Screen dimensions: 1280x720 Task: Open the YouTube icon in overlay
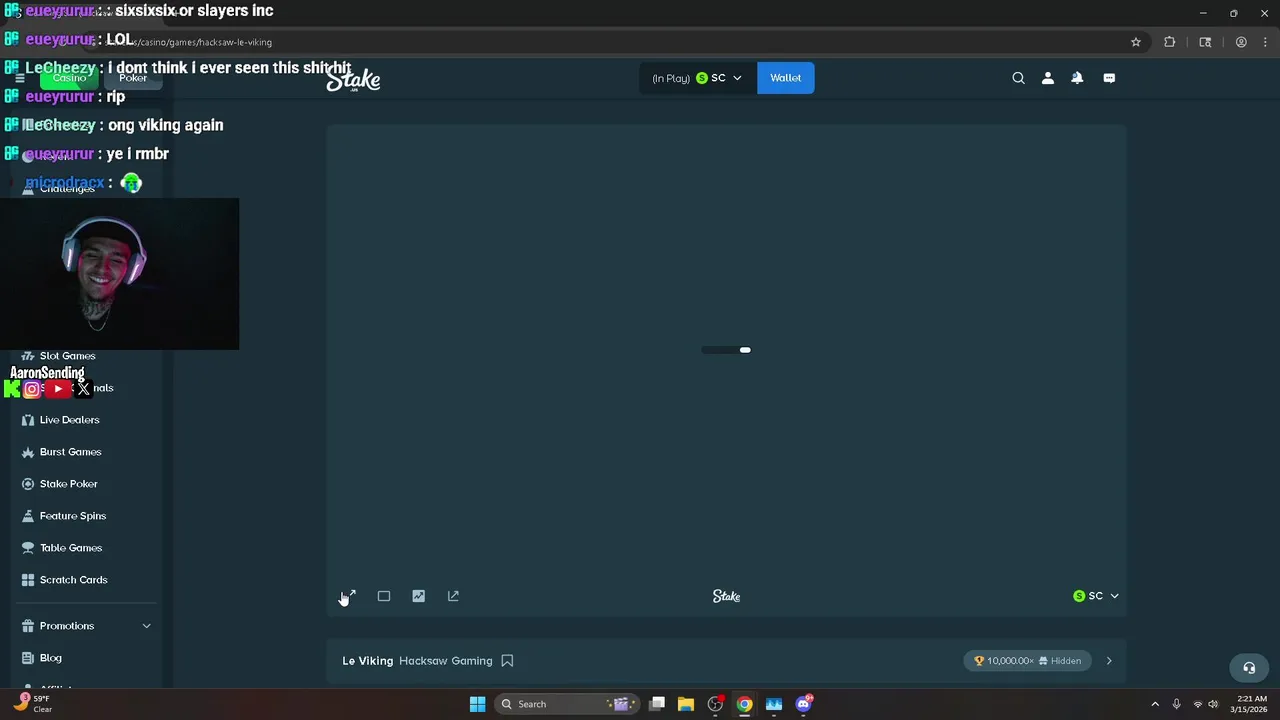(58, 389)
